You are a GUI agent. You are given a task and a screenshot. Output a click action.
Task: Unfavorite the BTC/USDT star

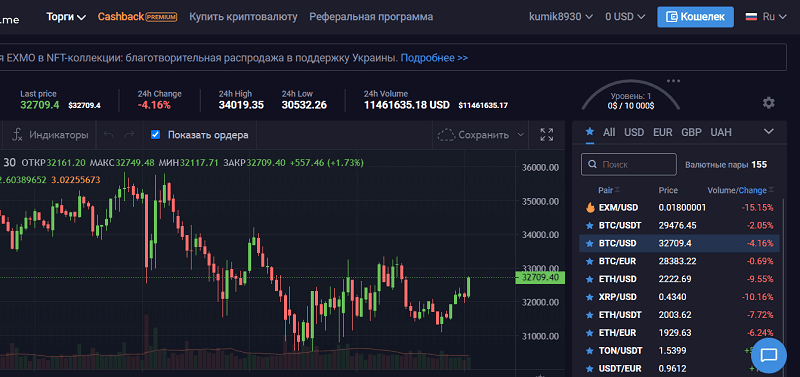pyautogui.click(x=590, y=225)
